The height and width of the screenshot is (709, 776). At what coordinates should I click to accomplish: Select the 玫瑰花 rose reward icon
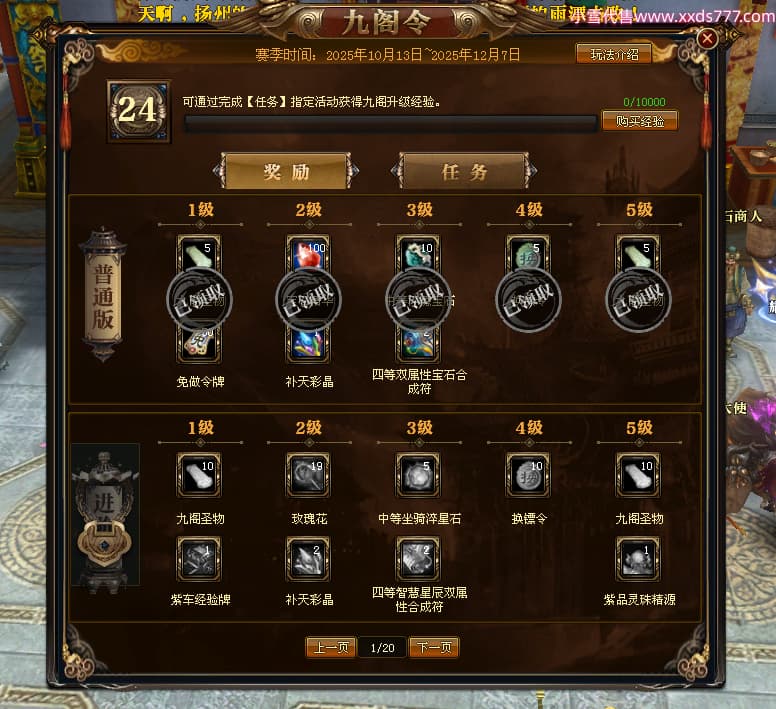click(x=308, y=475)
